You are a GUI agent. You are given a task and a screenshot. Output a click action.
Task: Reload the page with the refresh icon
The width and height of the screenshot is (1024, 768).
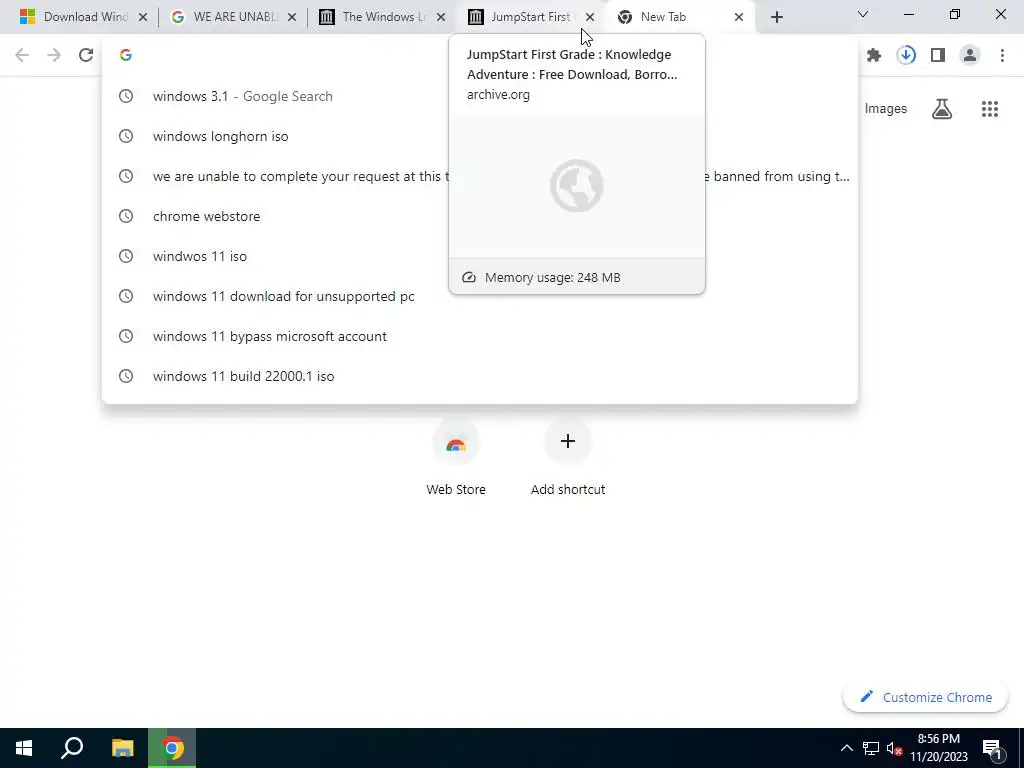pyautogui.click(x=86, y=55)
